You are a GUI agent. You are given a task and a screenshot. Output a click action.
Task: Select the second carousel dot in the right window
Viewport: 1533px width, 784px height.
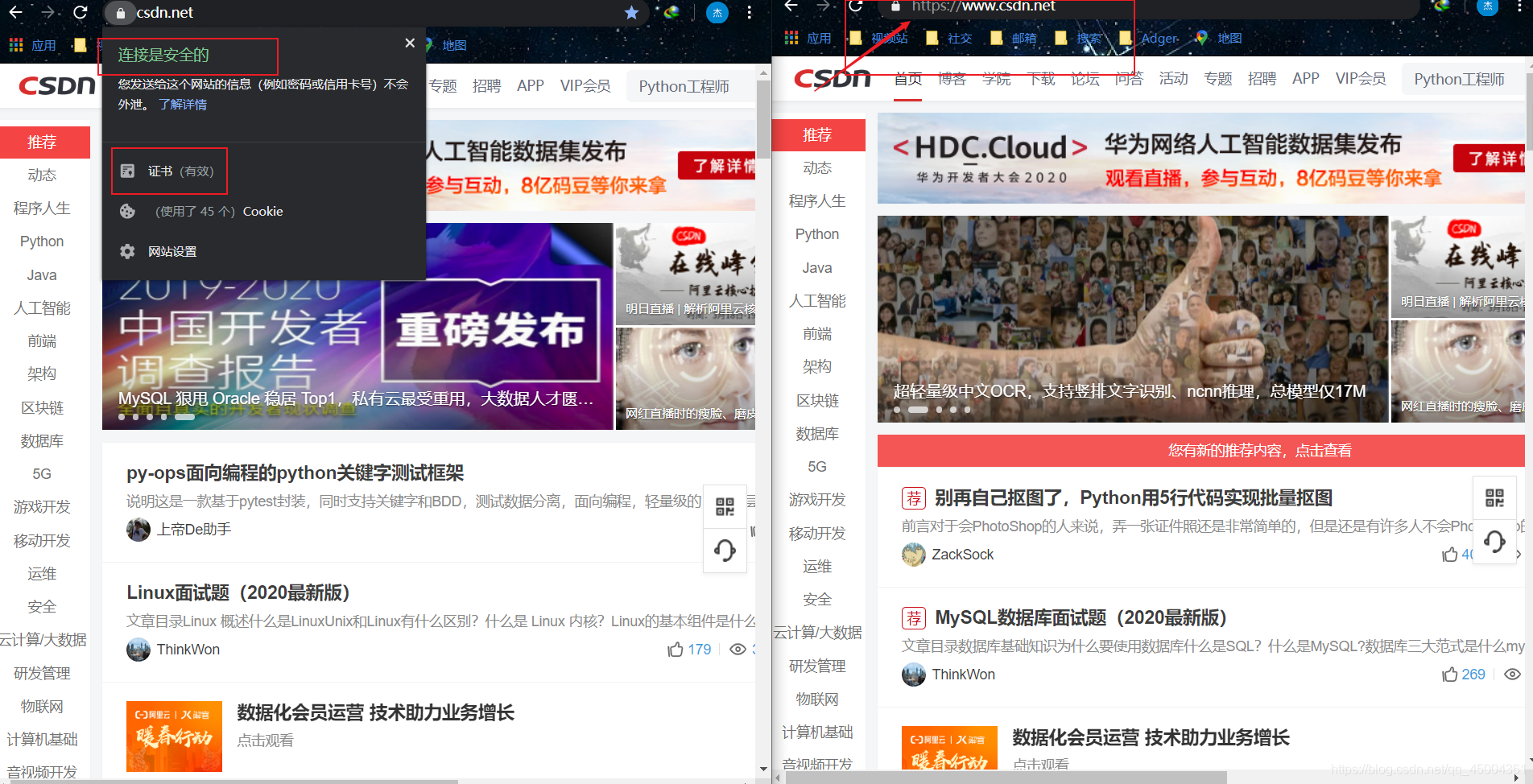[x=918, y=410]
